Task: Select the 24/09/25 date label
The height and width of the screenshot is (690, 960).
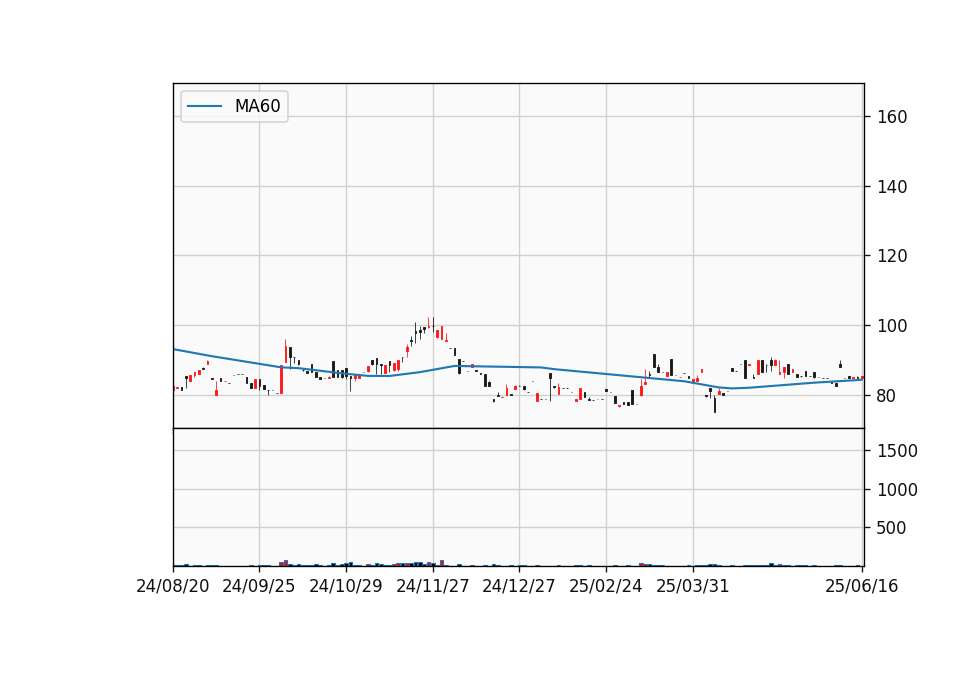Action: pyautogui.click(x=258, y=586)
